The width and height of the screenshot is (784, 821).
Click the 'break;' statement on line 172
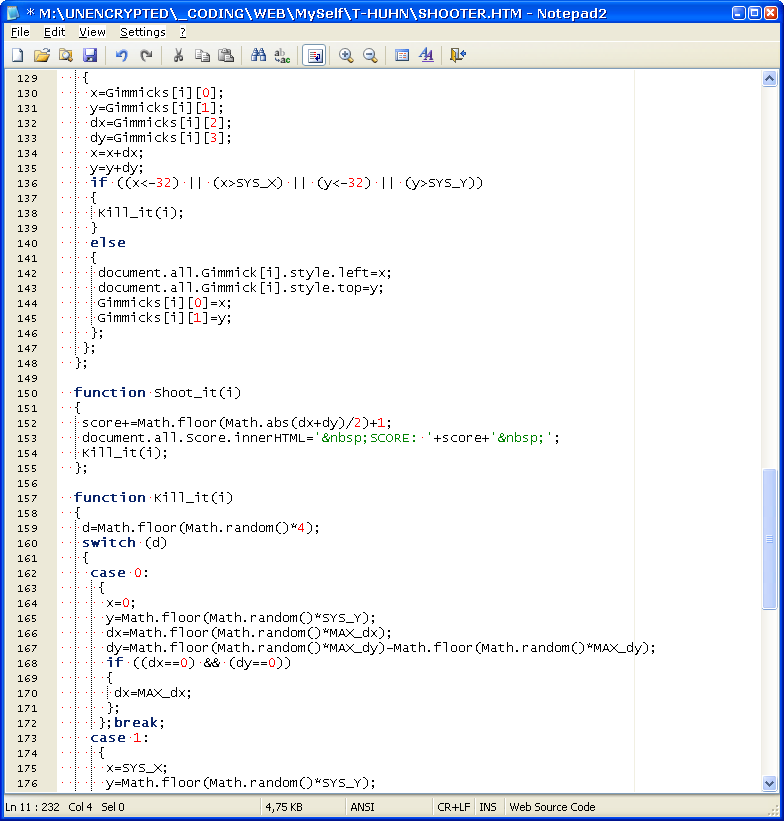[x=139, y=723]
